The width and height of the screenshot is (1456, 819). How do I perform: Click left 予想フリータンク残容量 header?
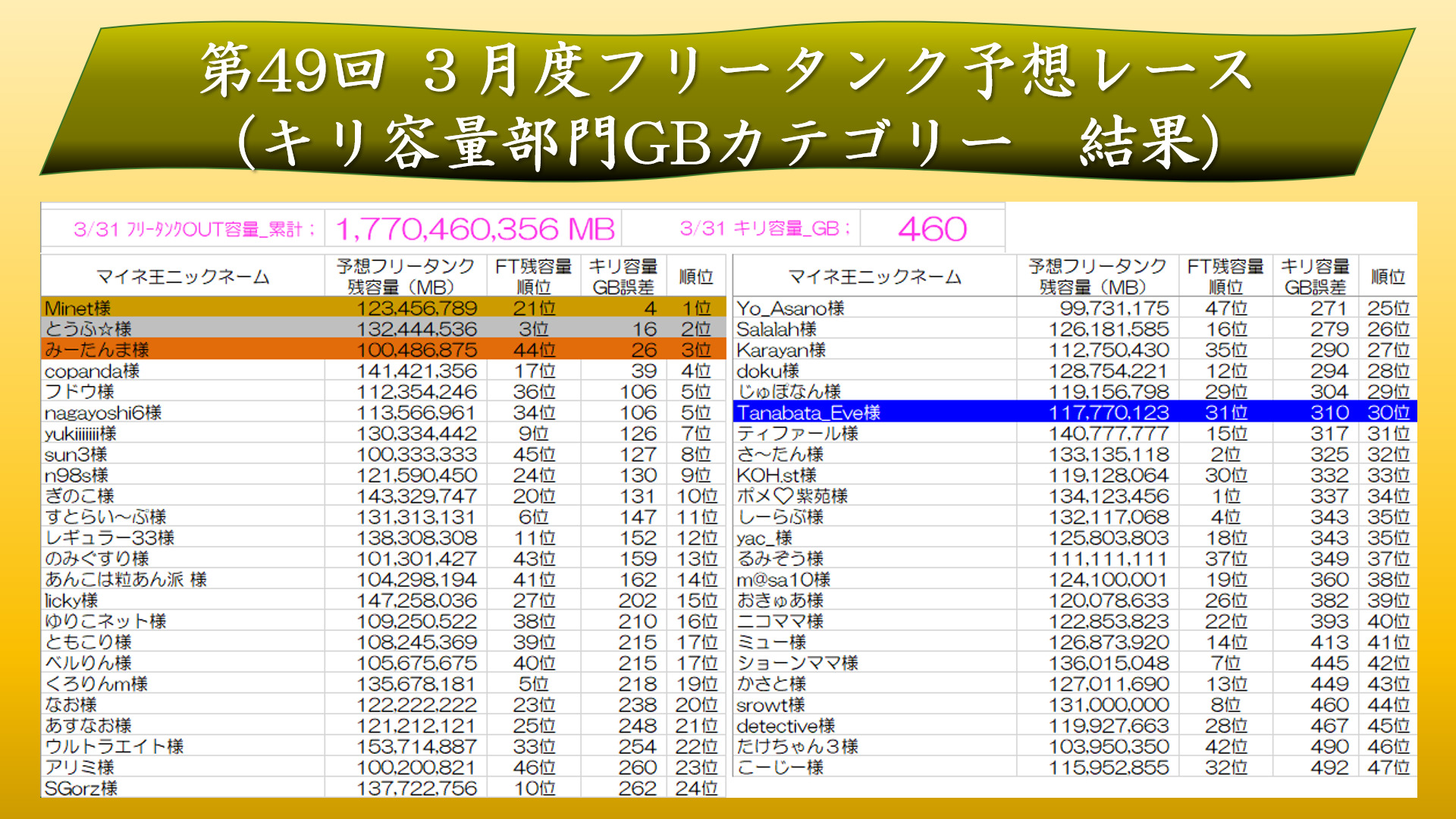click(406, 277)
